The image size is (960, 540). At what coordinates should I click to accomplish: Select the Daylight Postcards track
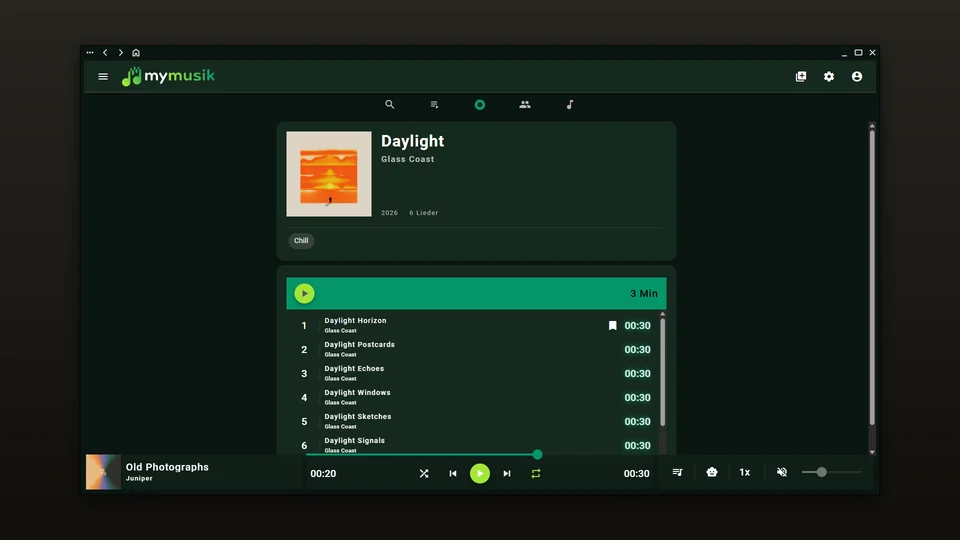click(x=475, y=350)
